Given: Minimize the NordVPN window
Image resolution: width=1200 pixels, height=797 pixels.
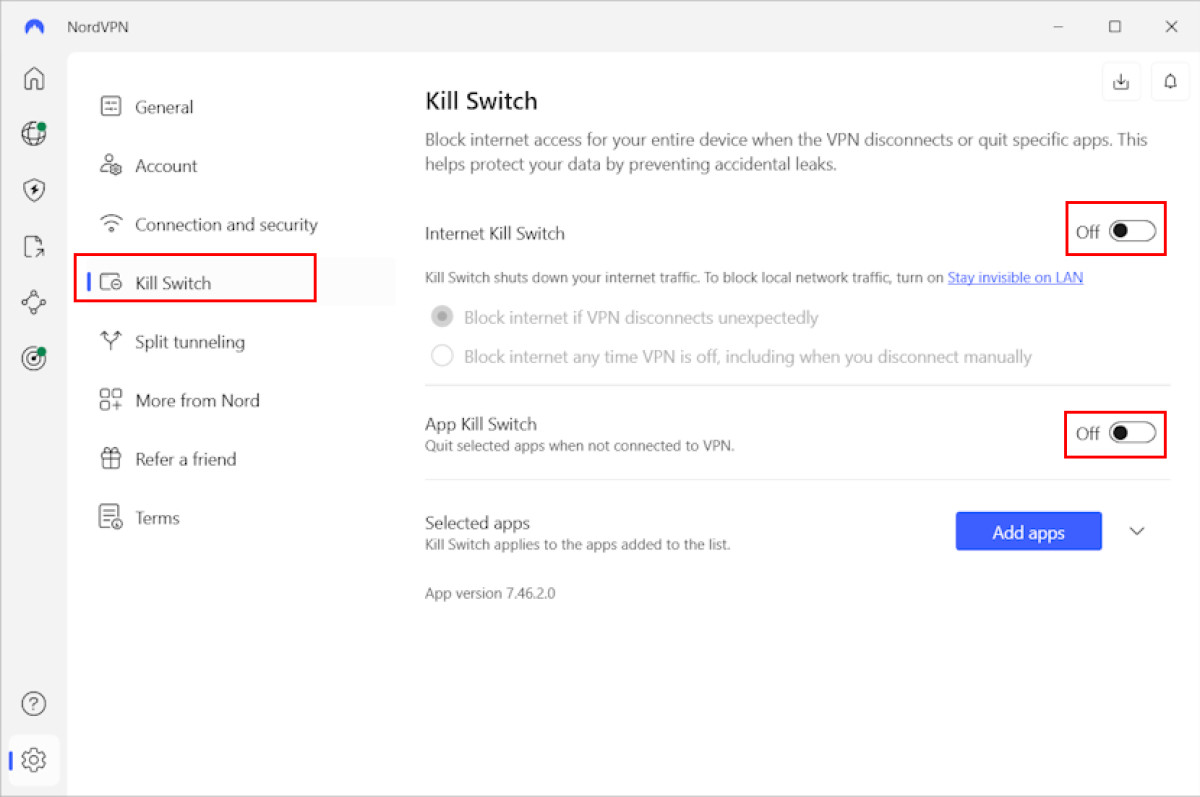Looking at the screenshot, I should coord(1058,27).
